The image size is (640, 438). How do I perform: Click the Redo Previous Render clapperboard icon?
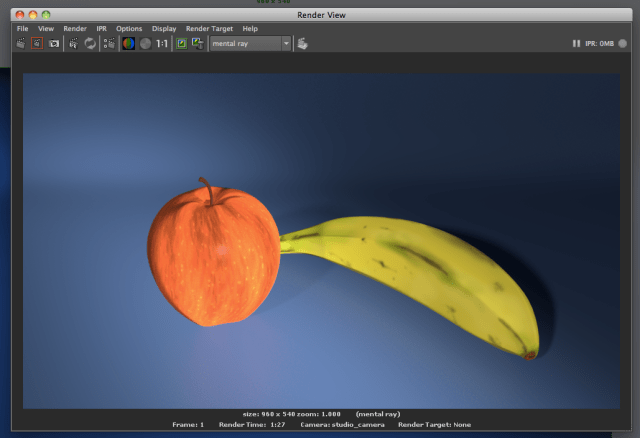[21, 44]
